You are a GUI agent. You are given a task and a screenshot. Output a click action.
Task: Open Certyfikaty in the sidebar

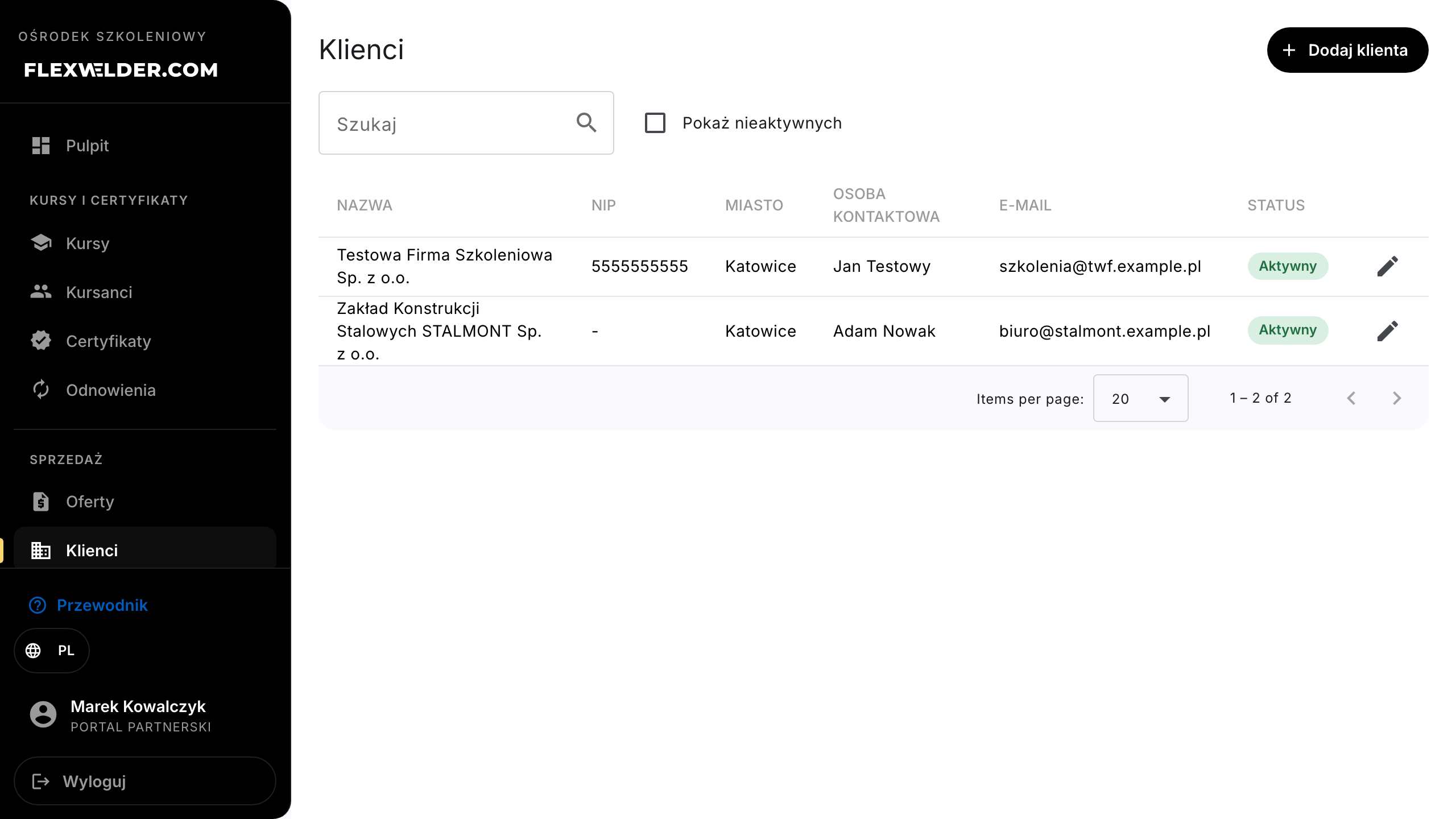pos(145,341)
